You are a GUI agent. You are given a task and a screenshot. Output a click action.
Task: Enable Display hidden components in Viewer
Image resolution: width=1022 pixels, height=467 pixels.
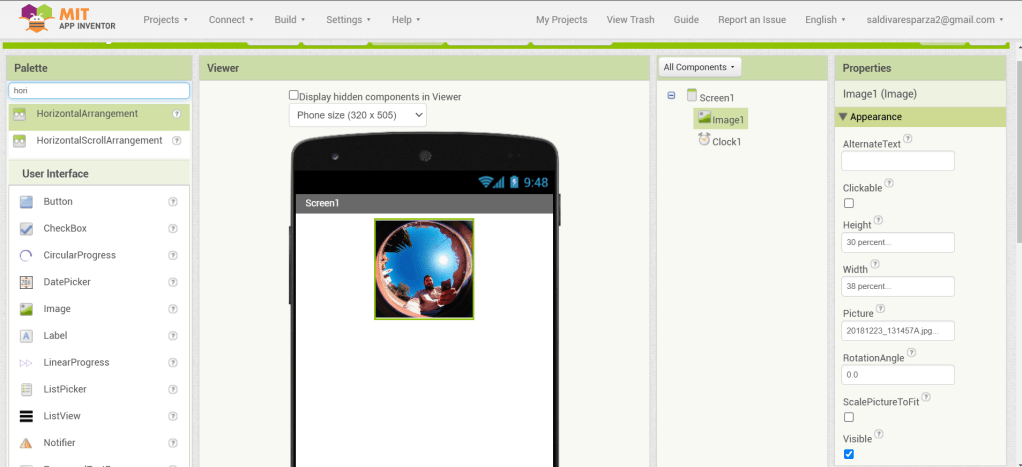(x=294, y=96)
